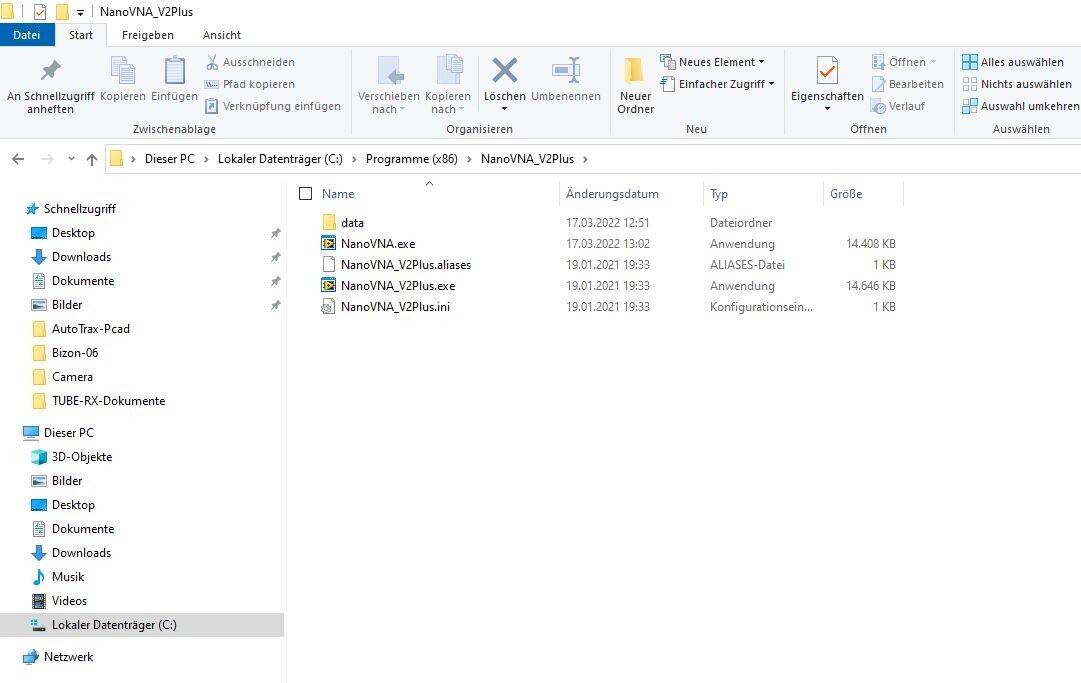Click Dieser PC in address bar

pos(170,159)
